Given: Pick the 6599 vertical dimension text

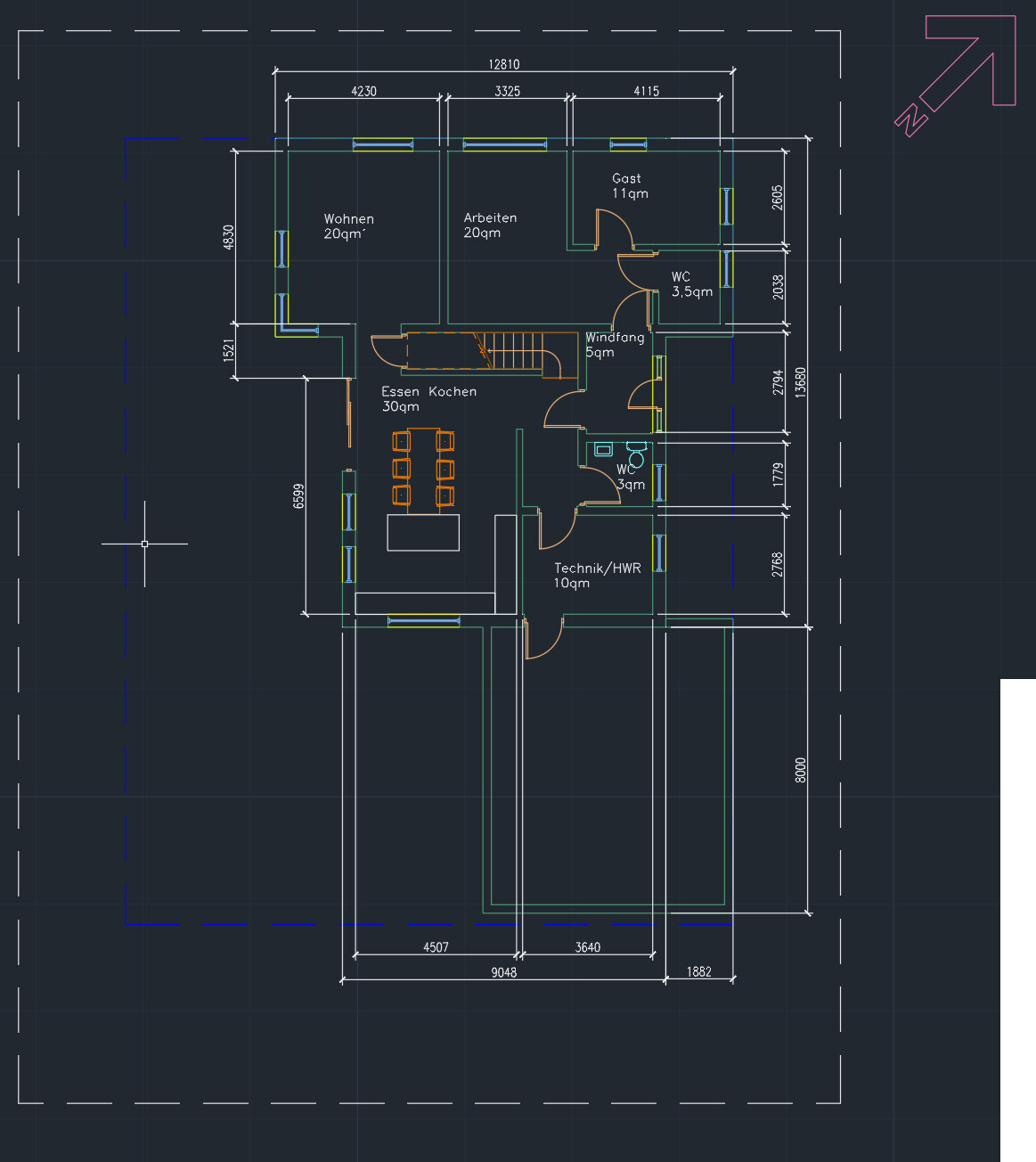Looking at the screenshot, I should click(x=299, y=496).
